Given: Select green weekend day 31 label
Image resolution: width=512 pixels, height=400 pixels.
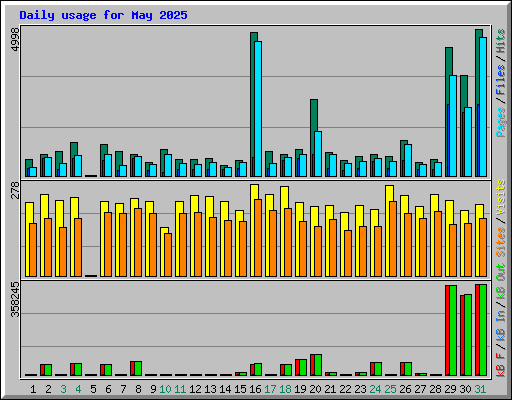Looking at the screenshot, I should 480,389.
